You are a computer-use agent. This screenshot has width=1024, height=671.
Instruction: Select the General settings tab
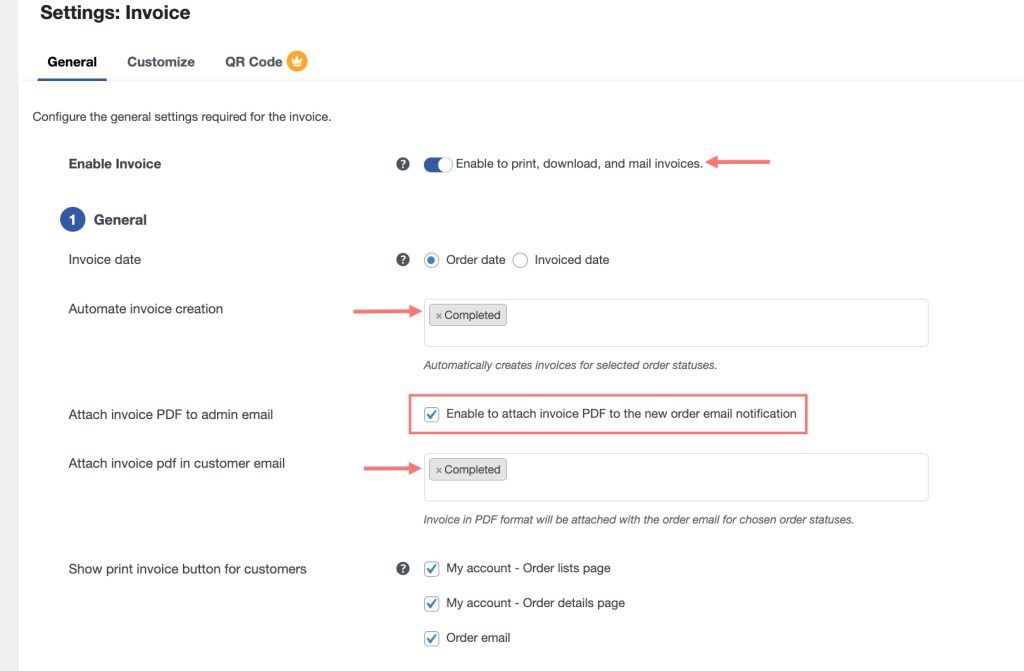tap(71, 61)
